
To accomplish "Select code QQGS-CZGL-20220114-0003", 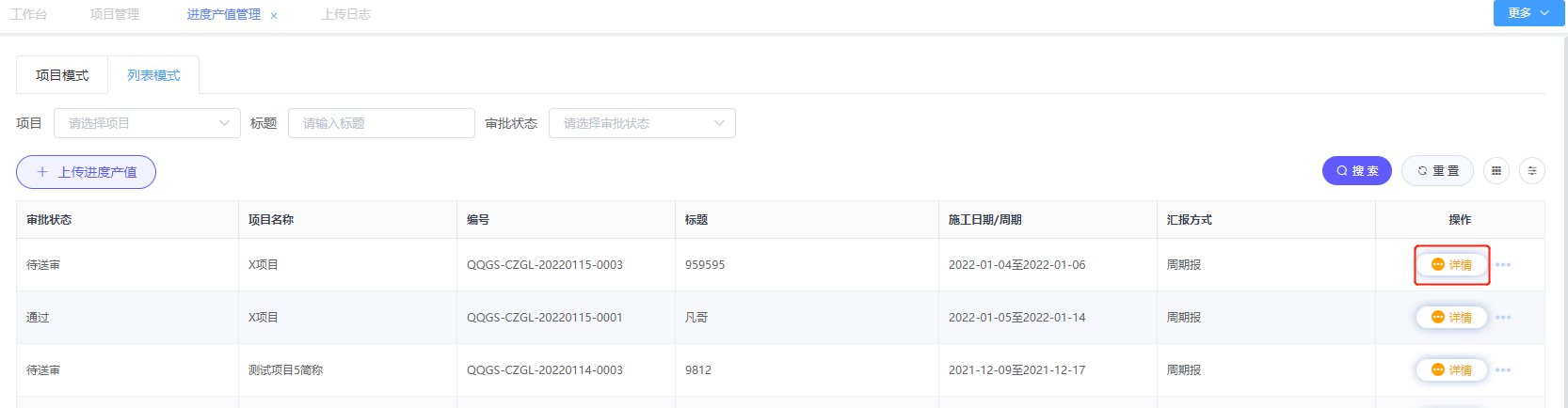I will pyautogui.click(x=545, y=370).
